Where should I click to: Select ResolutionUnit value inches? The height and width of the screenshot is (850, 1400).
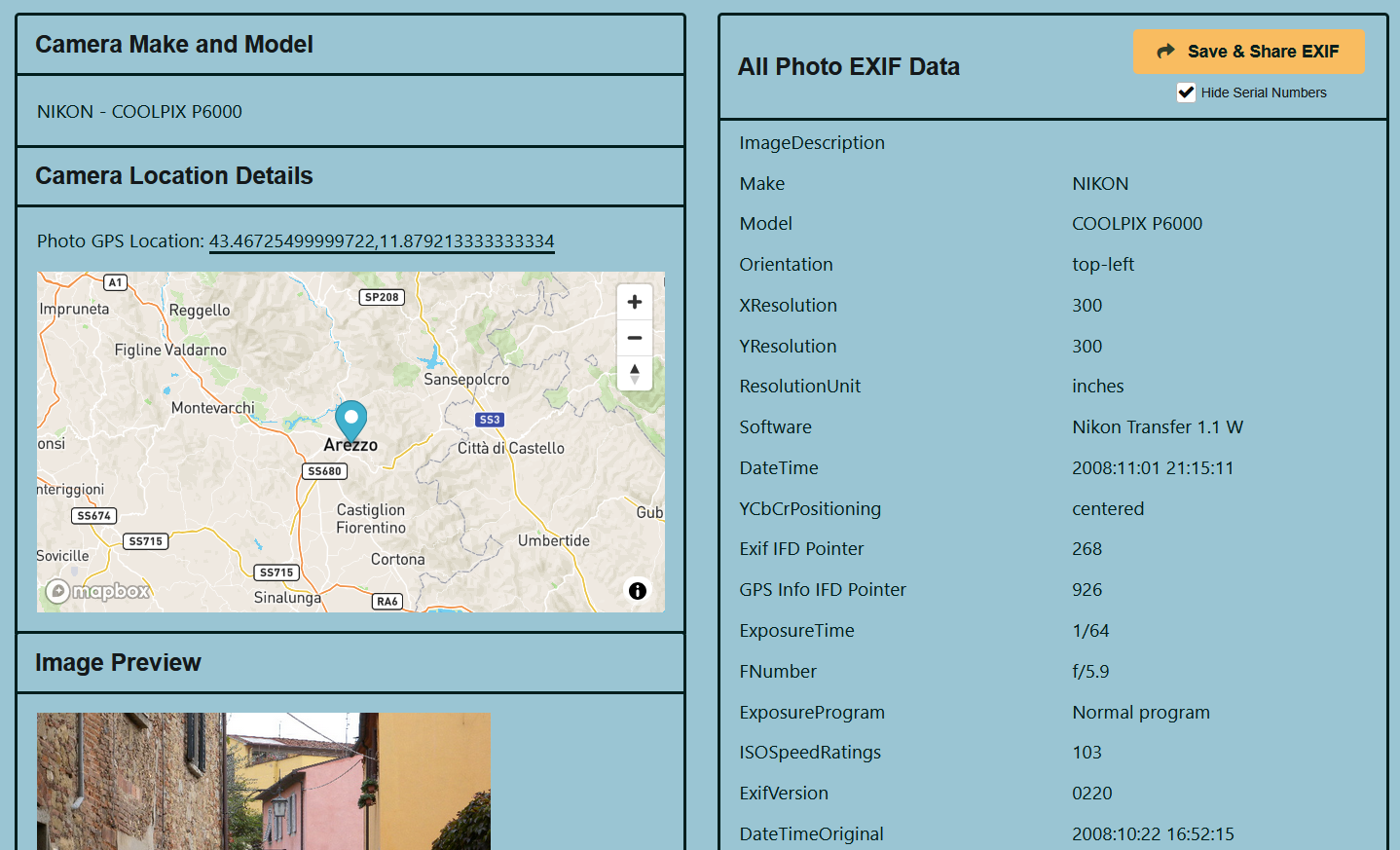[x=1098, y=387]
